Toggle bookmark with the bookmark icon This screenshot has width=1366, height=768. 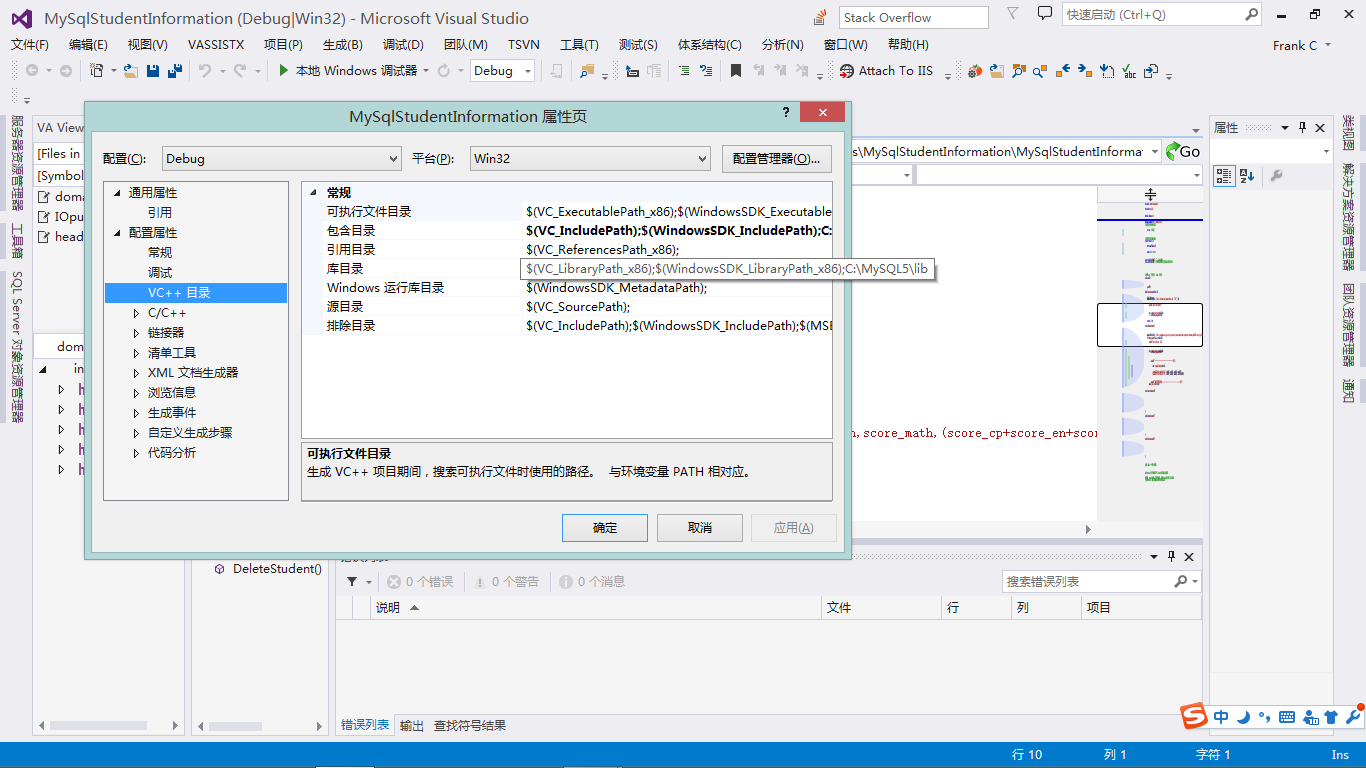(x=736, y=71)
